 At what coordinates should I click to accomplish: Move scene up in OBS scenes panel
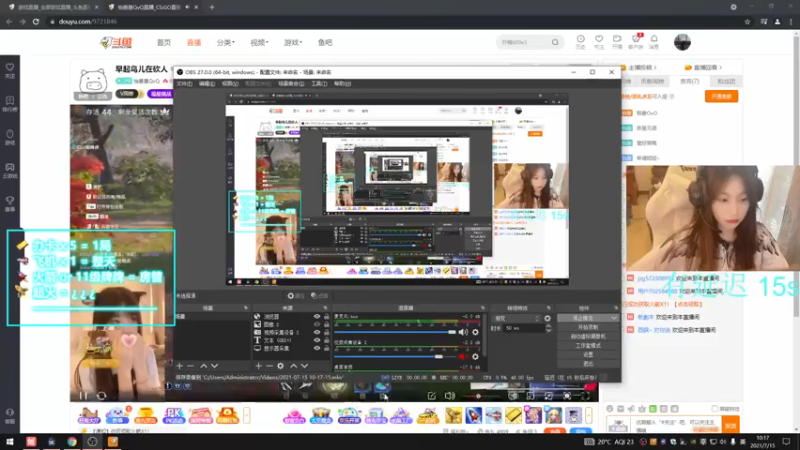pos(204,366)
